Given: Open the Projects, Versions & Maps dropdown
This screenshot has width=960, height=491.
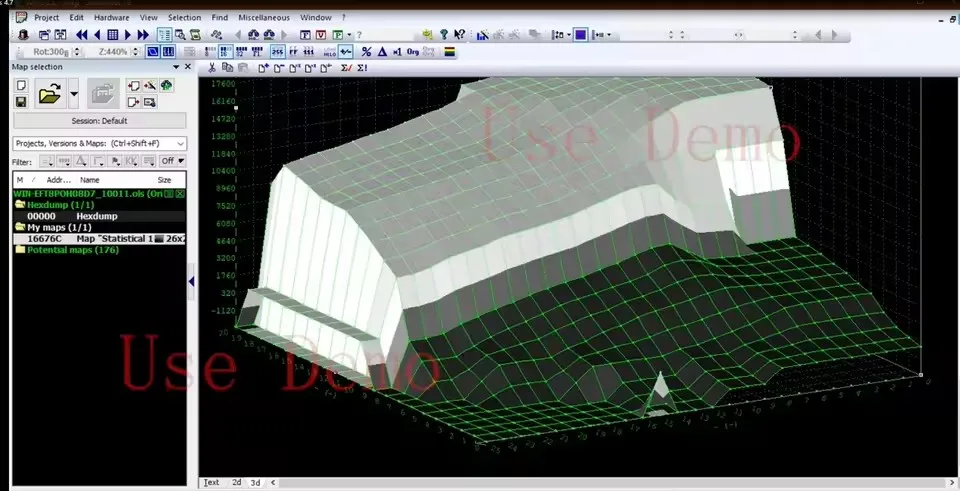Looking at the screenshot, I should 99,144.
